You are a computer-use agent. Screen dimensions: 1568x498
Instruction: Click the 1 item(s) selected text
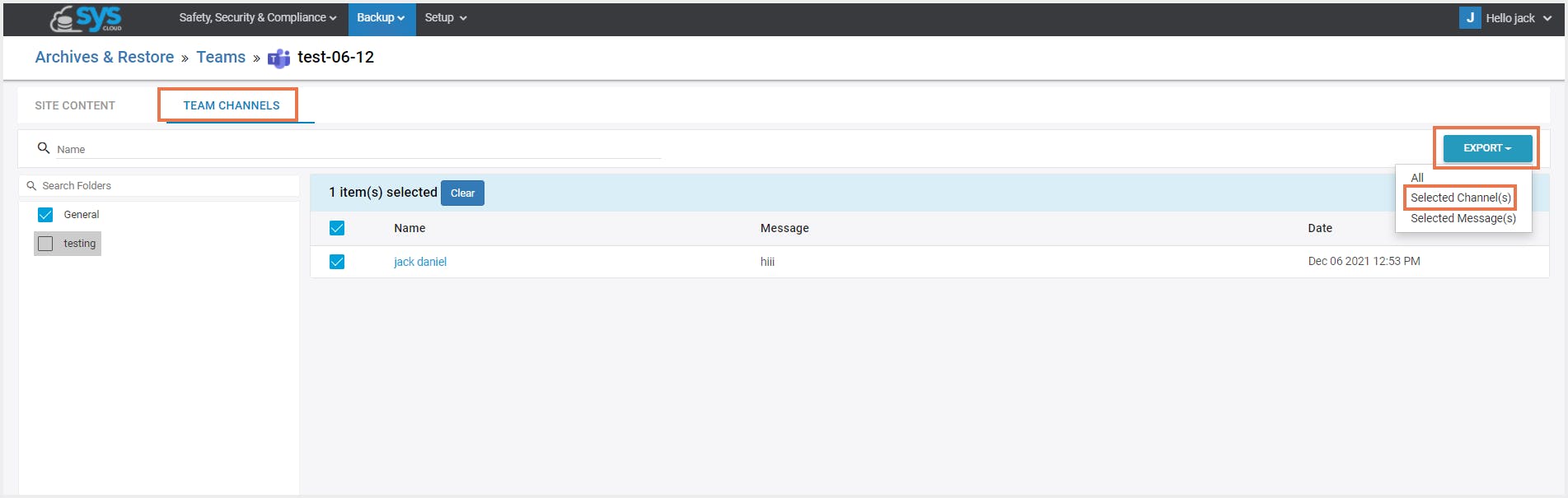(383, 192)
